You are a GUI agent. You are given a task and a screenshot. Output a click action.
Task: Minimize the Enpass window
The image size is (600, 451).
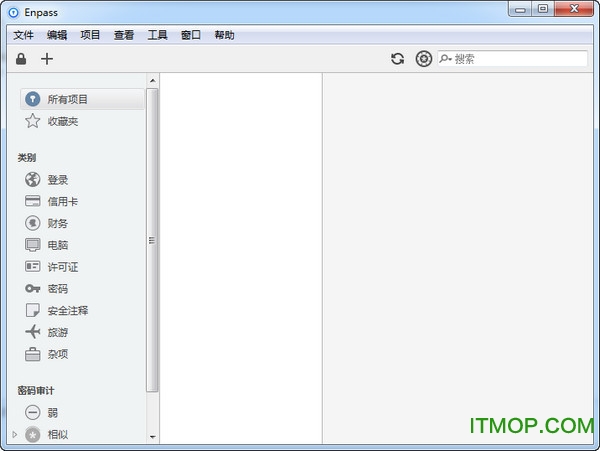(520, 9)
